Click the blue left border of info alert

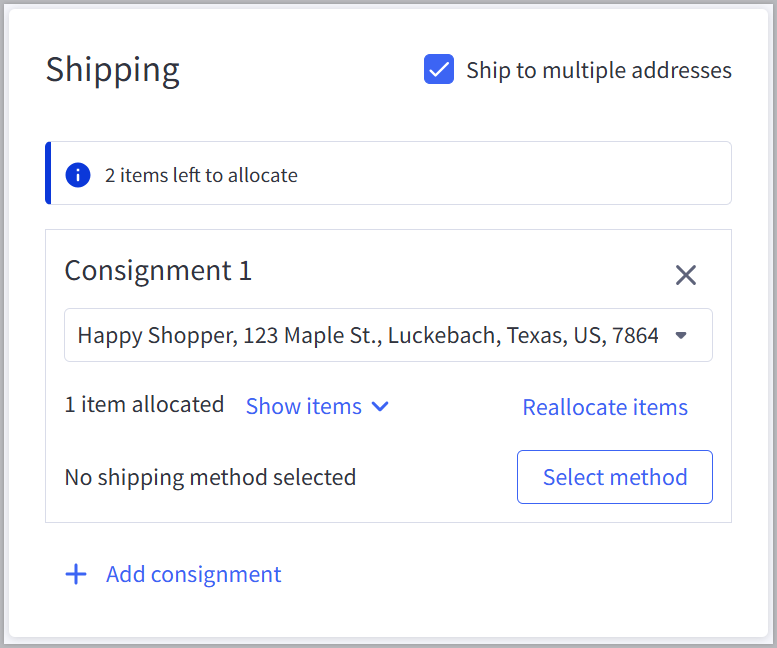[48, 173]
